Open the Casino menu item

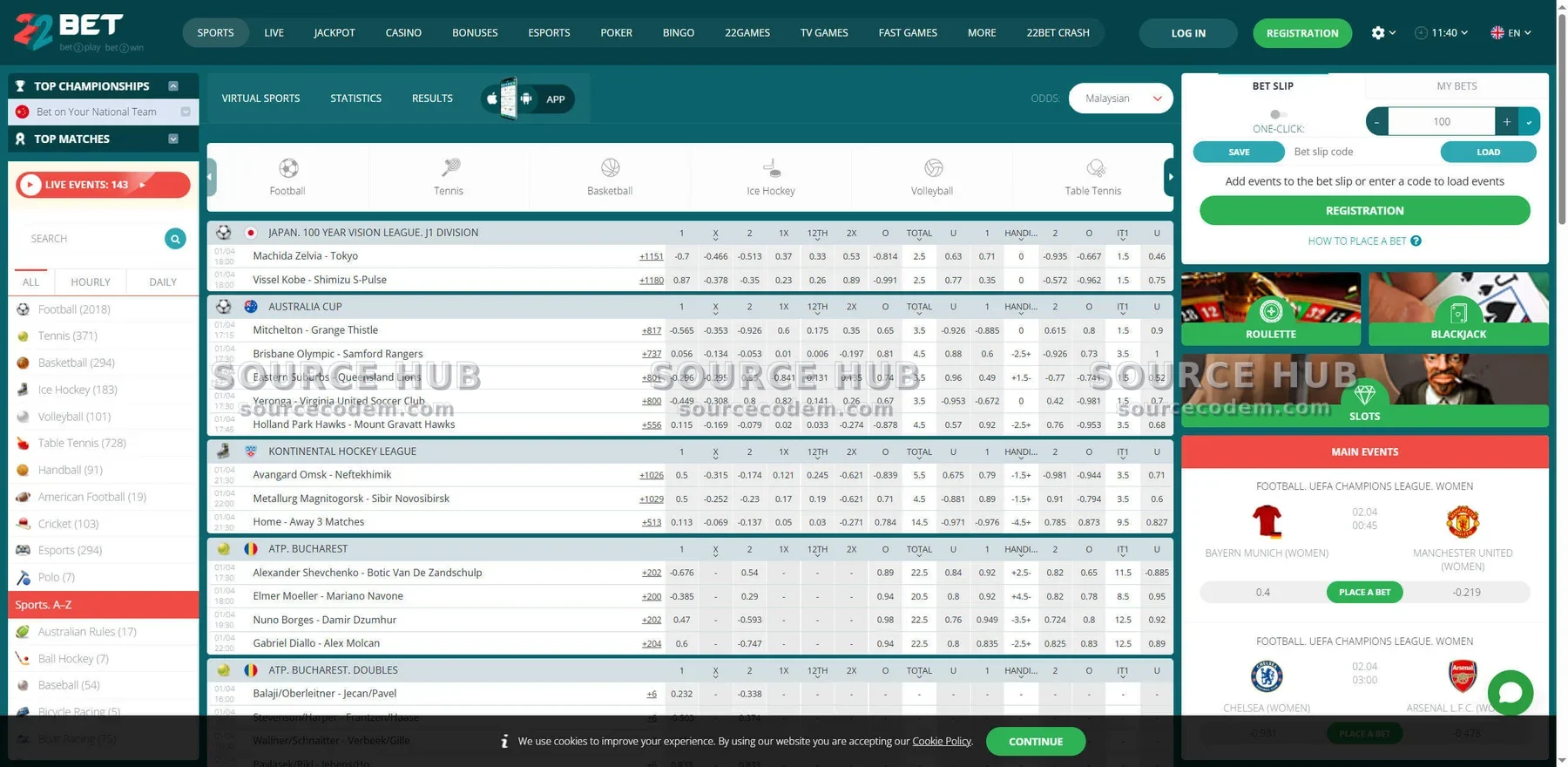403,33
